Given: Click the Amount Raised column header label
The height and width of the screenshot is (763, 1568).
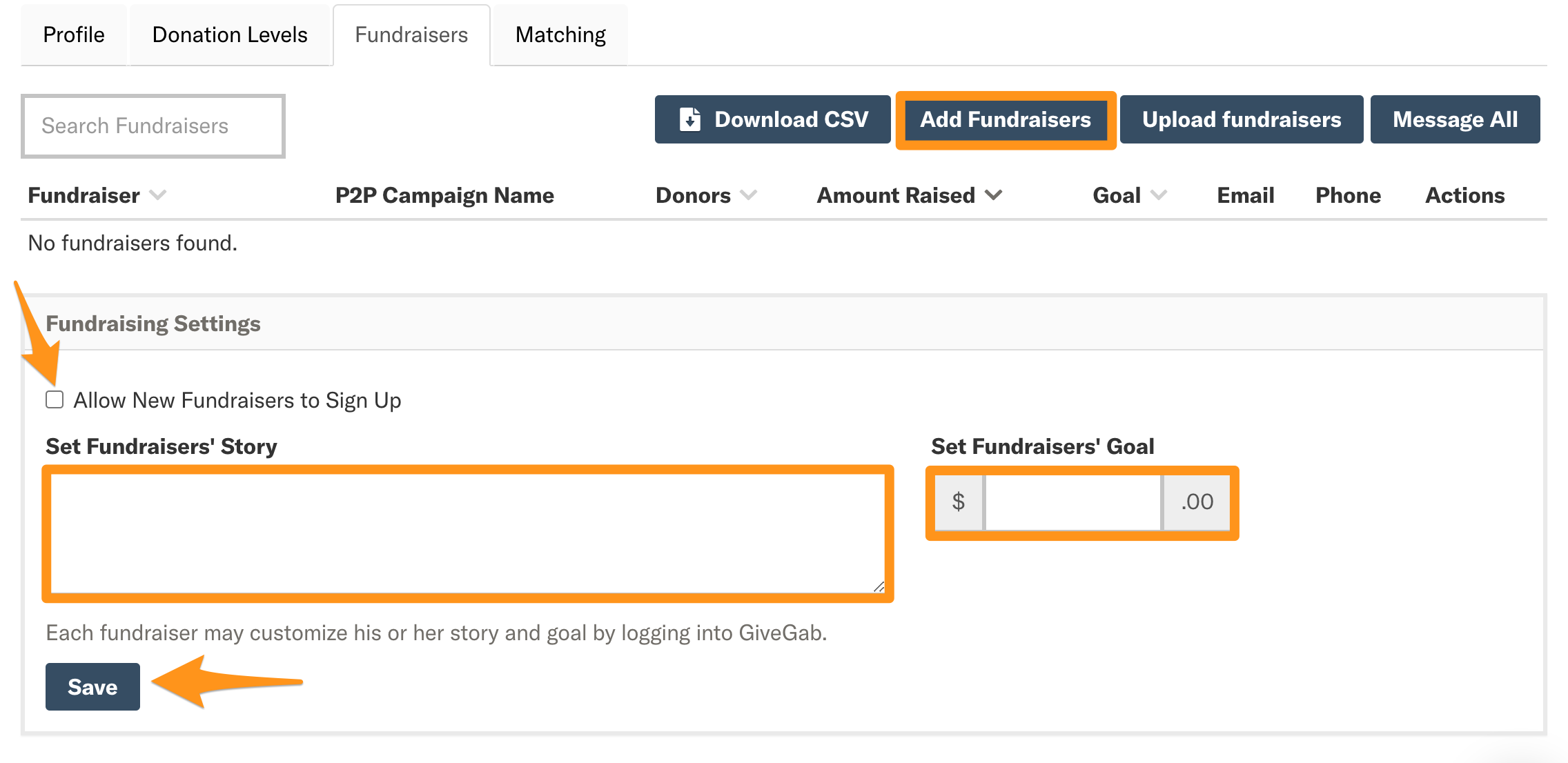Looking at the screenshot, I should [x=896, y=195].
